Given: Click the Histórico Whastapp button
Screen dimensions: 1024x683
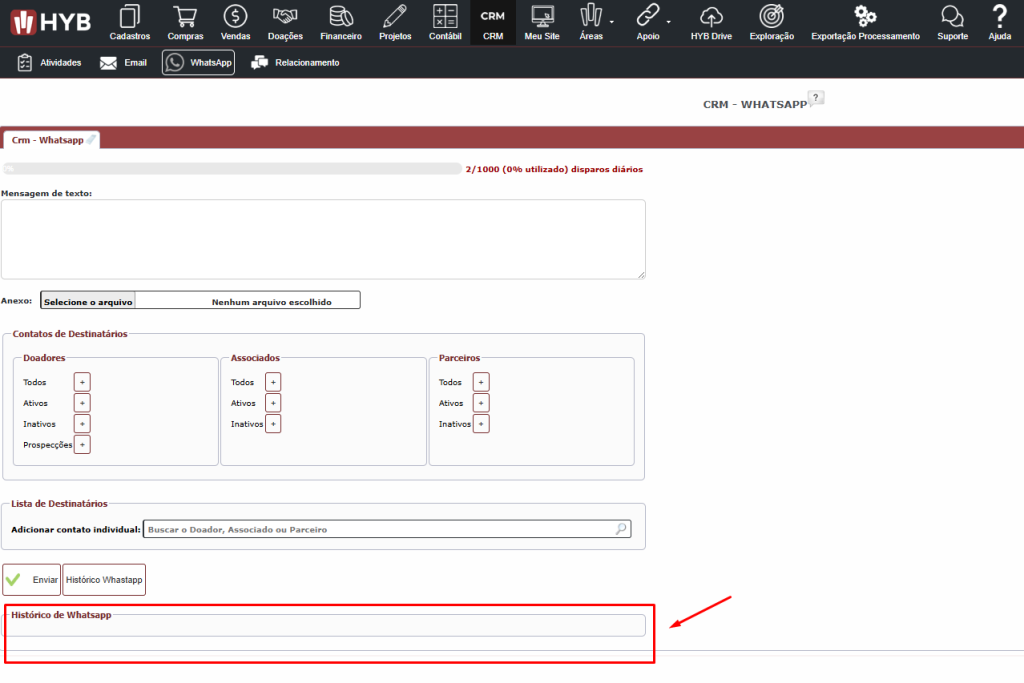Looking at the screenshot, I should [x=104, y=580].
